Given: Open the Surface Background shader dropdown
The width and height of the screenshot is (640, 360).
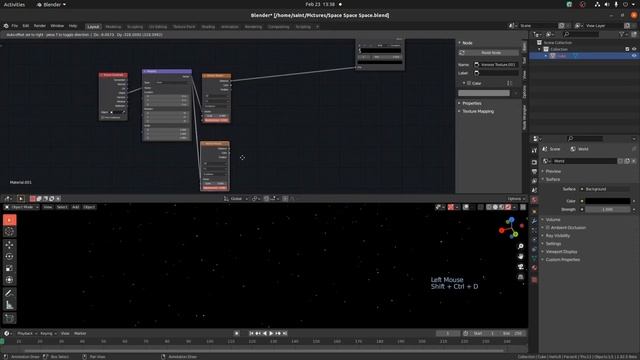Looking at the screenshot, I should pyautogui.click(x=608, y=189).
